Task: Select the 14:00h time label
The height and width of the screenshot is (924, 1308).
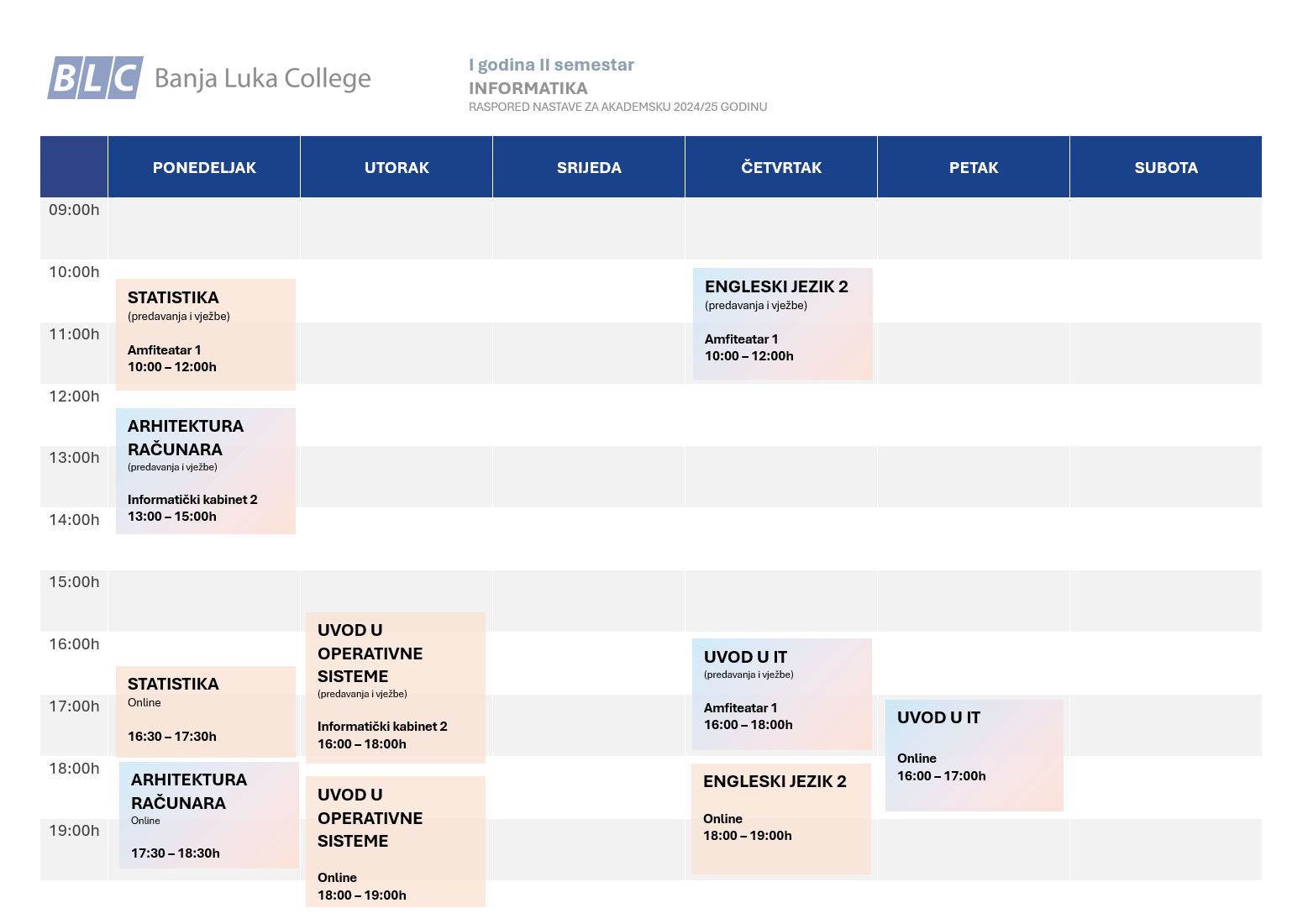Action: [74, 520]
